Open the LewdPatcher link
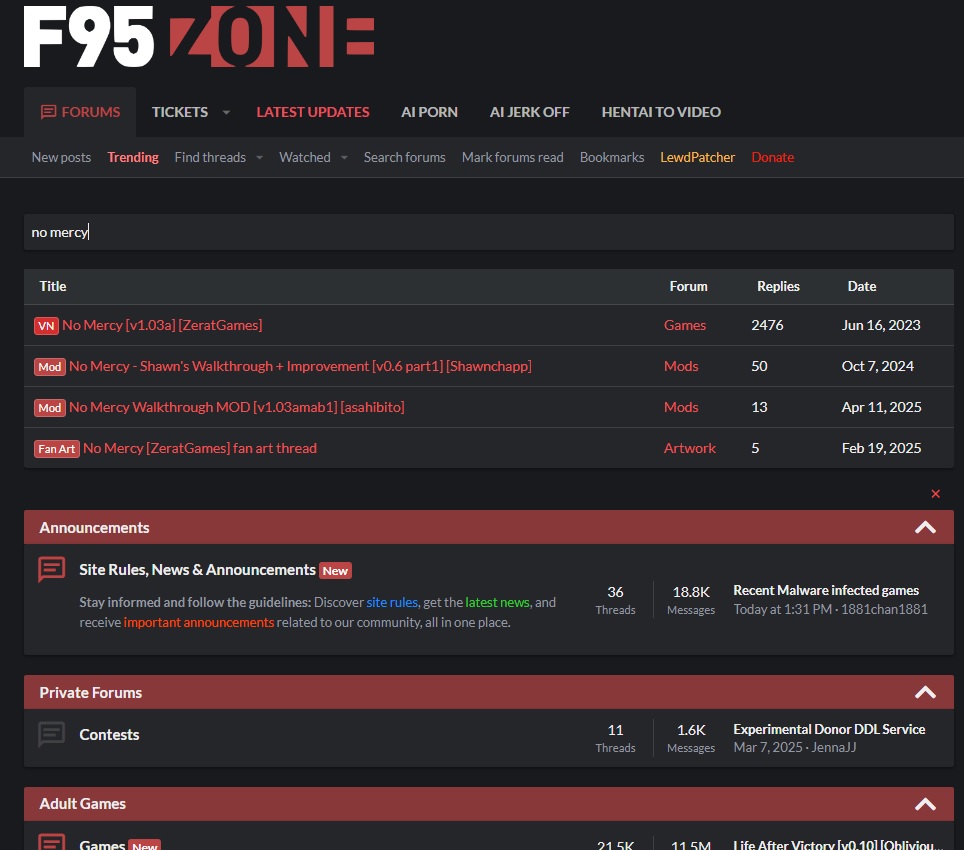This screenshot has height=850, width=964. coord(697,157)
